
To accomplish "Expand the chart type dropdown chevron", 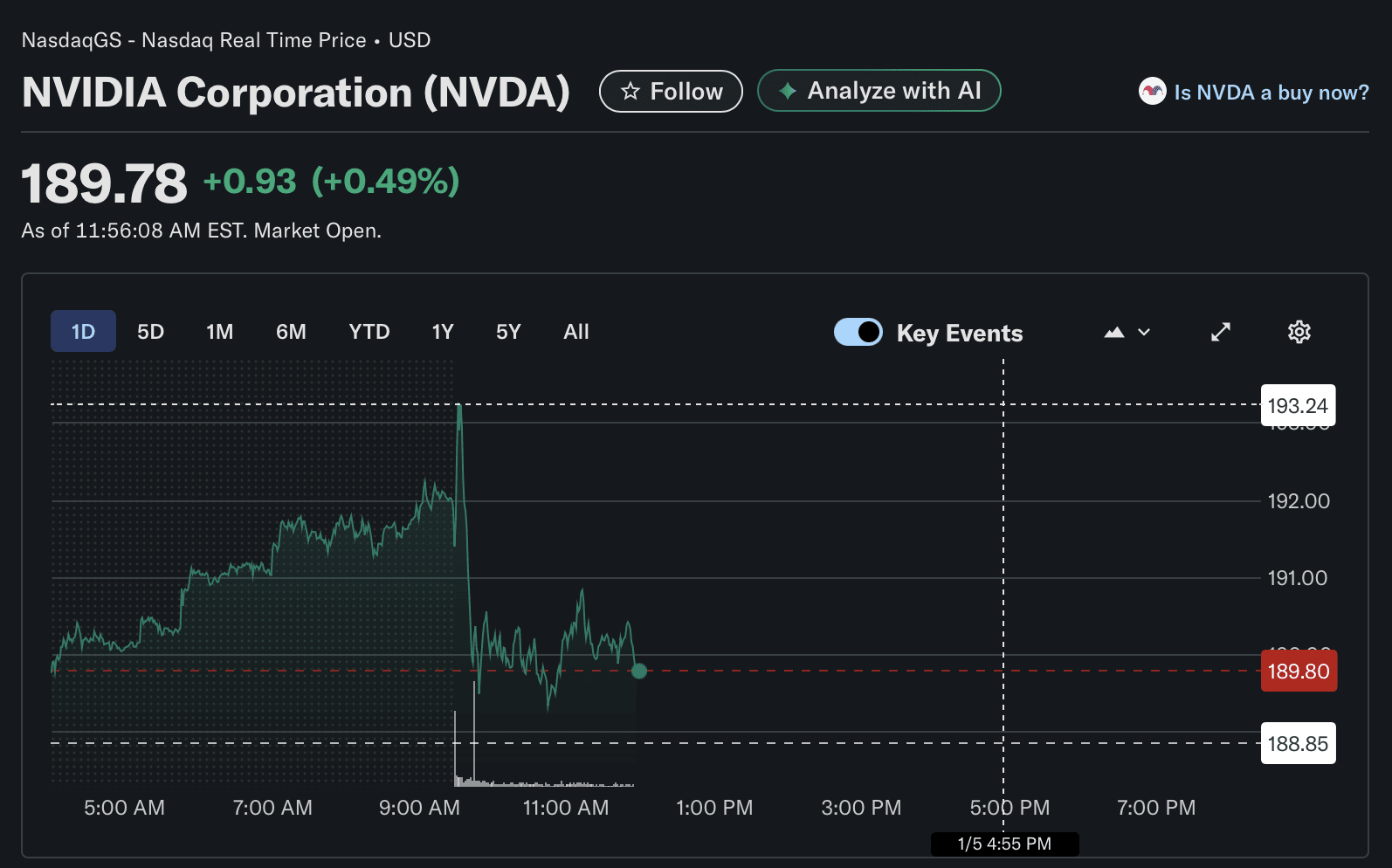I will point(1144,332).
